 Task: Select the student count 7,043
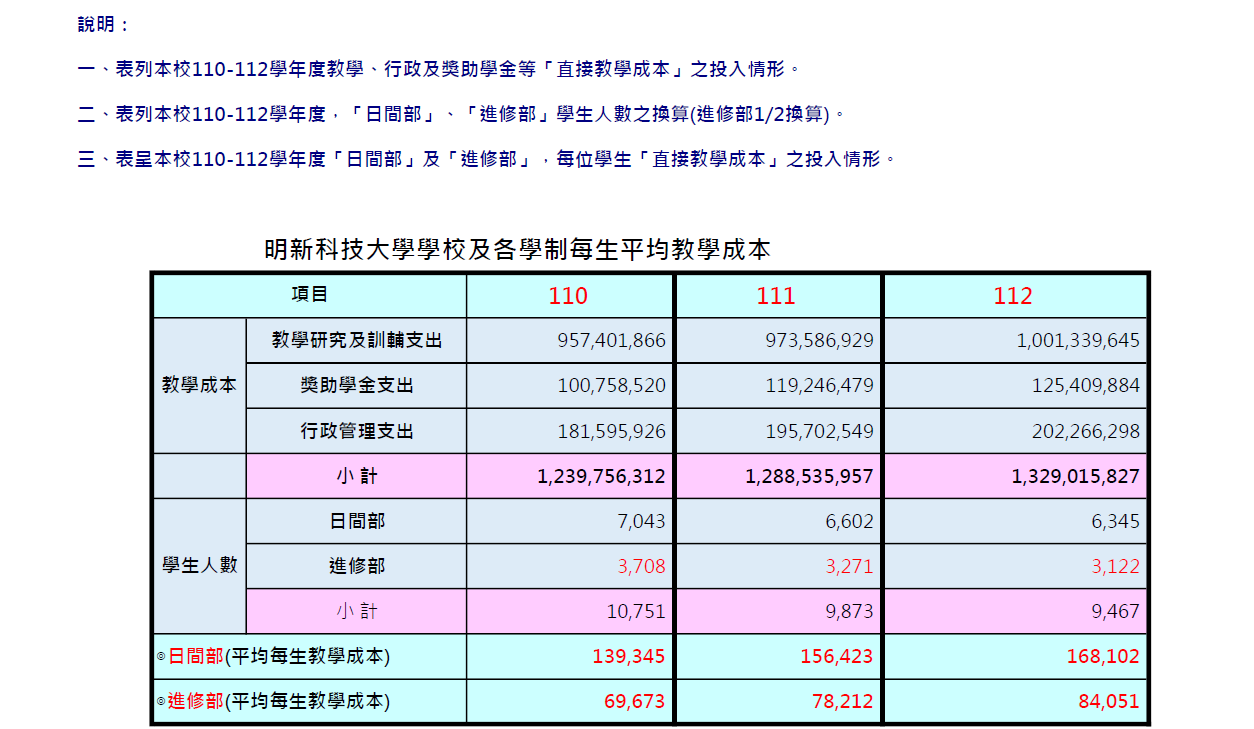click(x=641, y=522)
